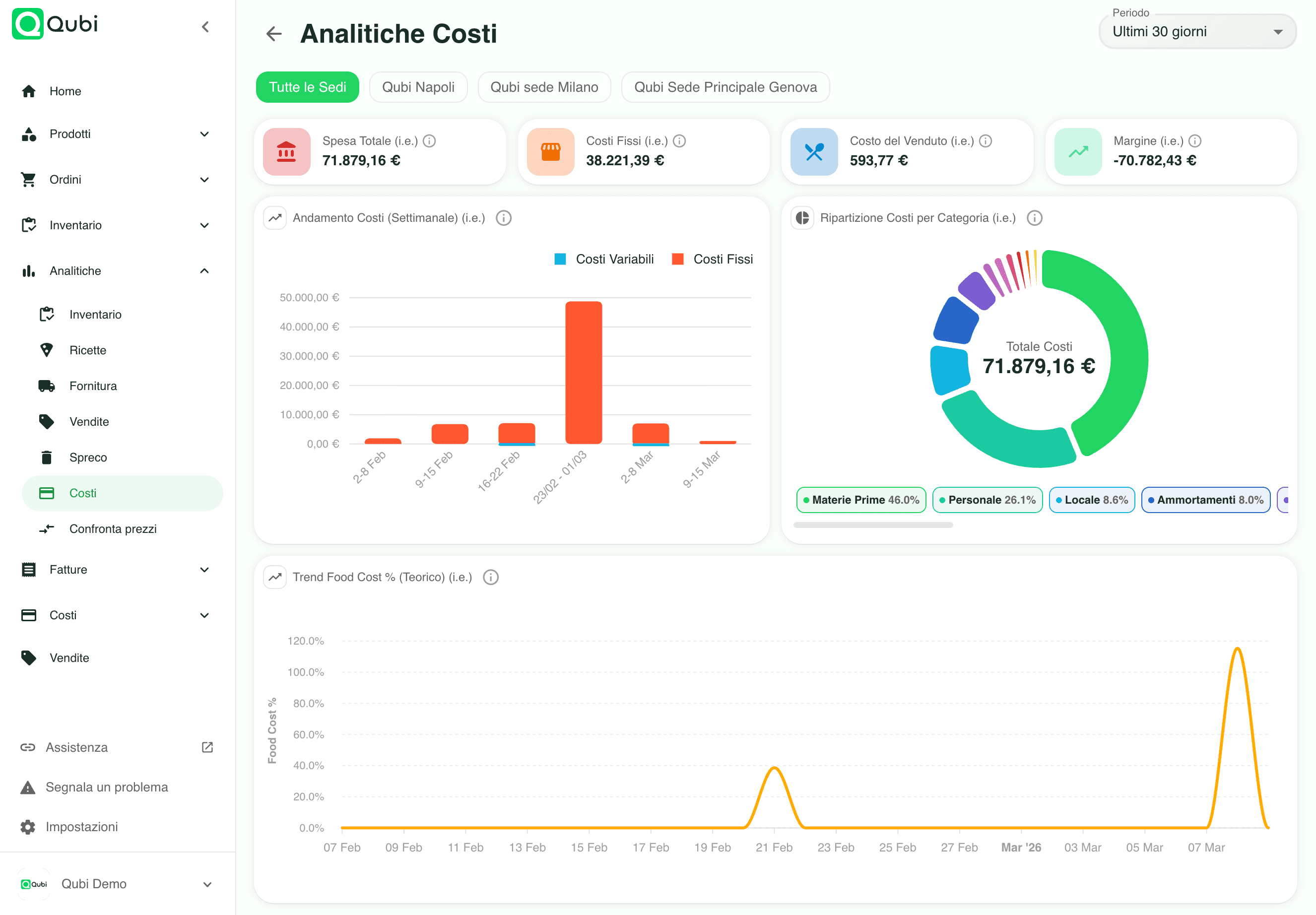Screen dimensions: 1316x915
Task: Click the back arrow next to Analitiche Costi
Action: [273, 34]
